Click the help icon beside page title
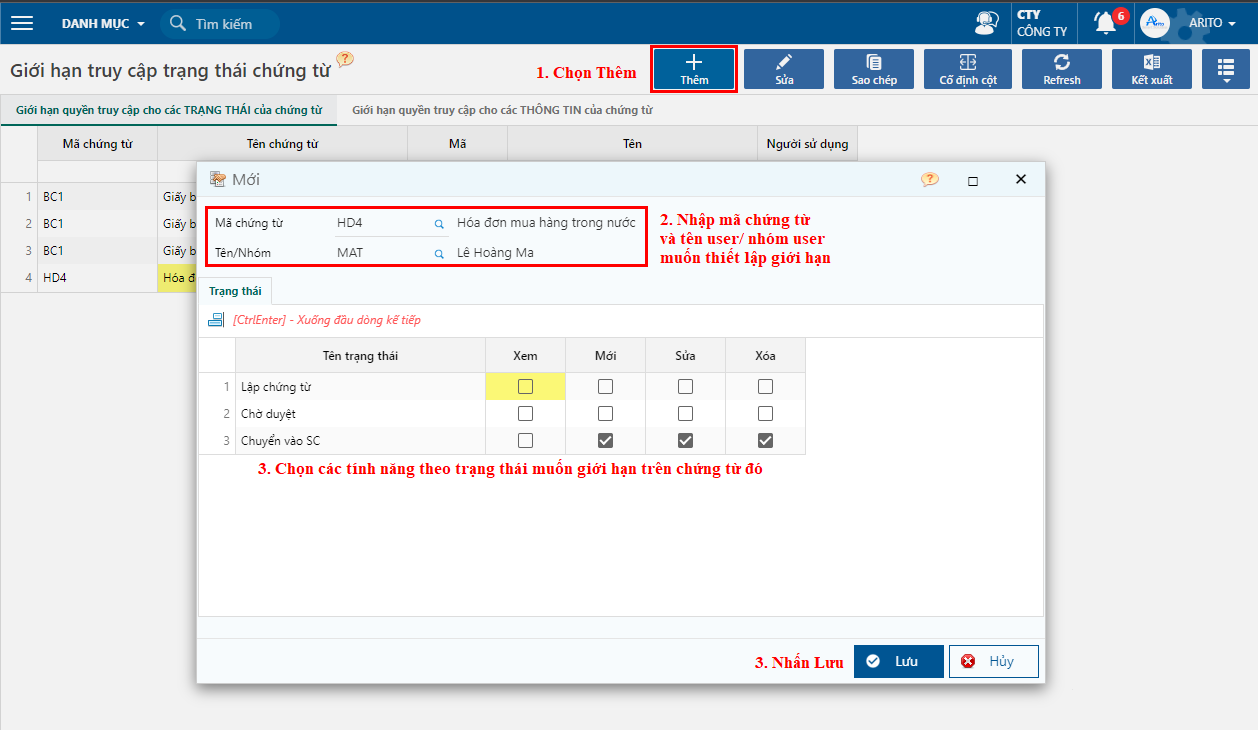The image size is (1258, 730). [x=345, y=60]
